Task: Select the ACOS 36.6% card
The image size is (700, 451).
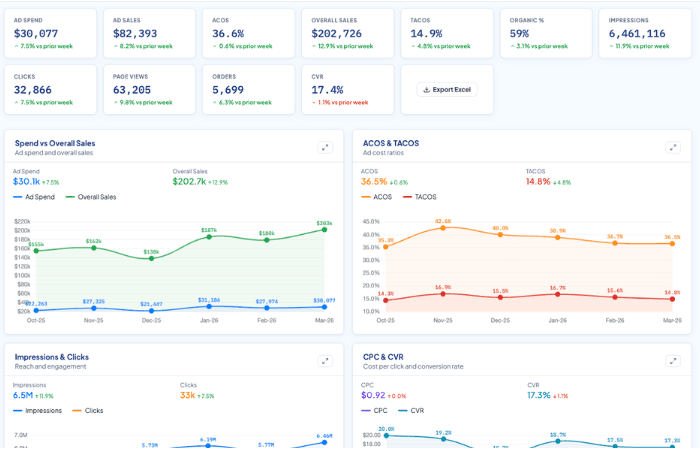Action: point(249,33)
